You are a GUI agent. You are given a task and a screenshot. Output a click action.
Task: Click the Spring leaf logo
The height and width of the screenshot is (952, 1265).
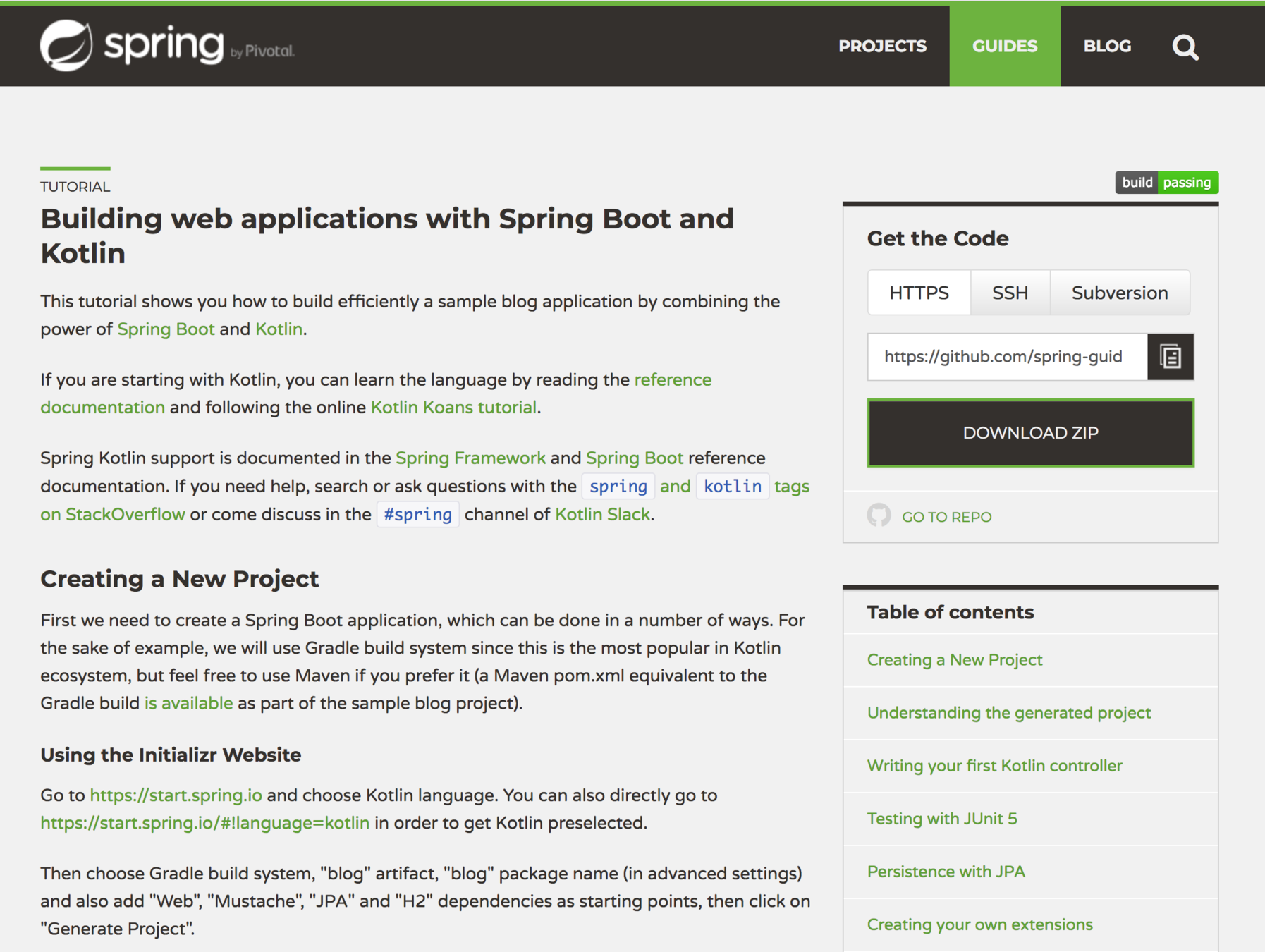[66, 46]
